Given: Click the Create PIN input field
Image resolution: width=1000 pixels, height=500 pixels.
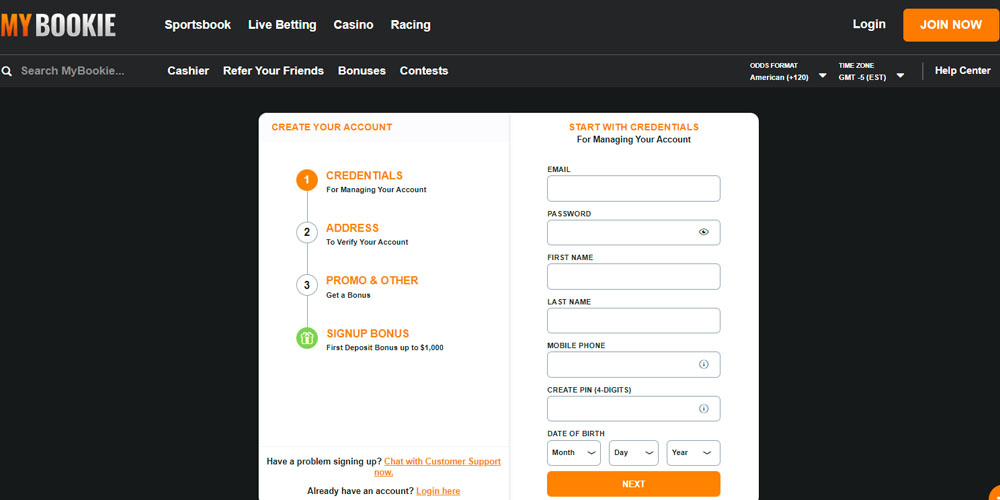Looking at the screenshot, I should pyautogui.click(x=633, y=409).
